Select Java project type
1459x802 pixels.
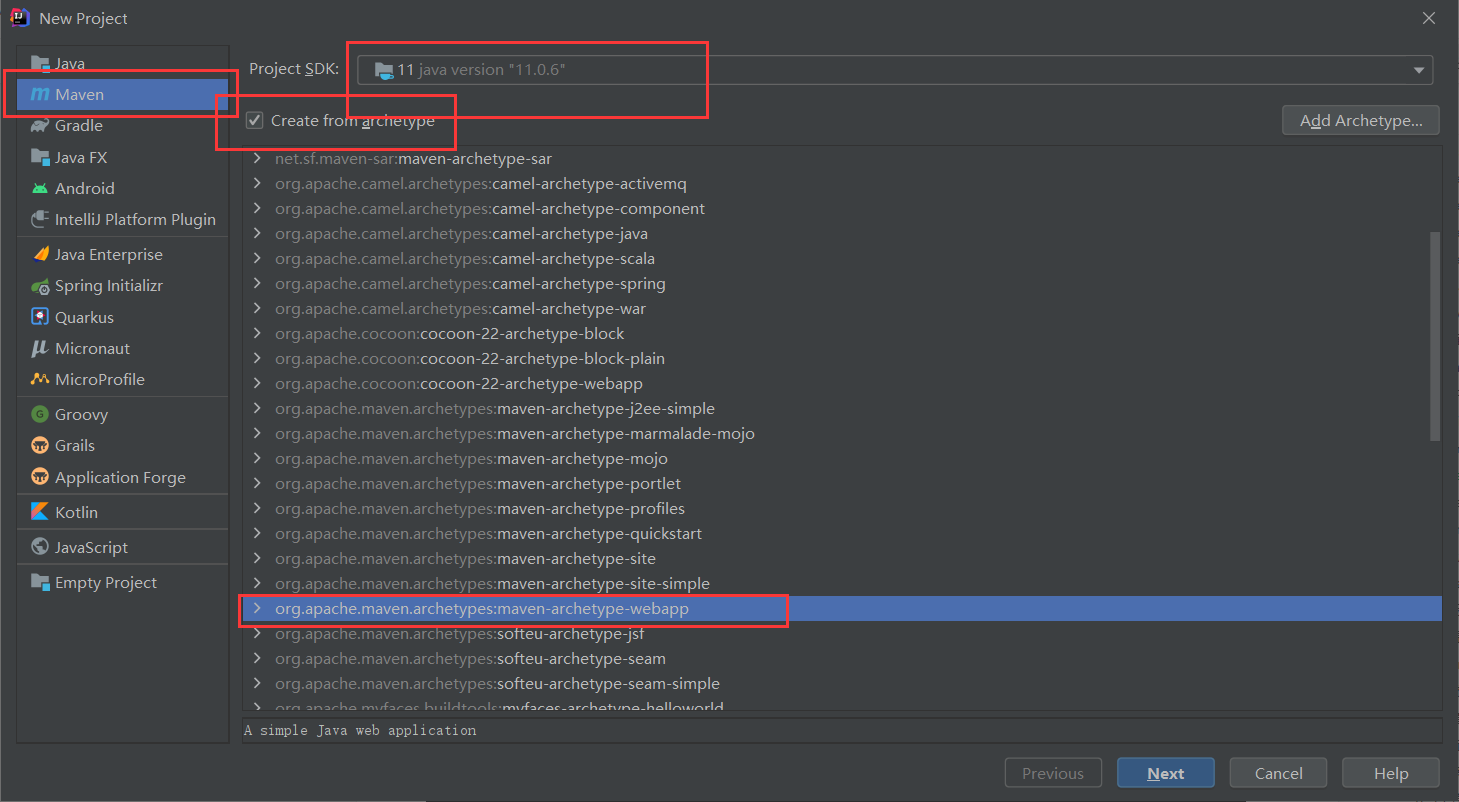pyautogui.click(x=122, y=63)
